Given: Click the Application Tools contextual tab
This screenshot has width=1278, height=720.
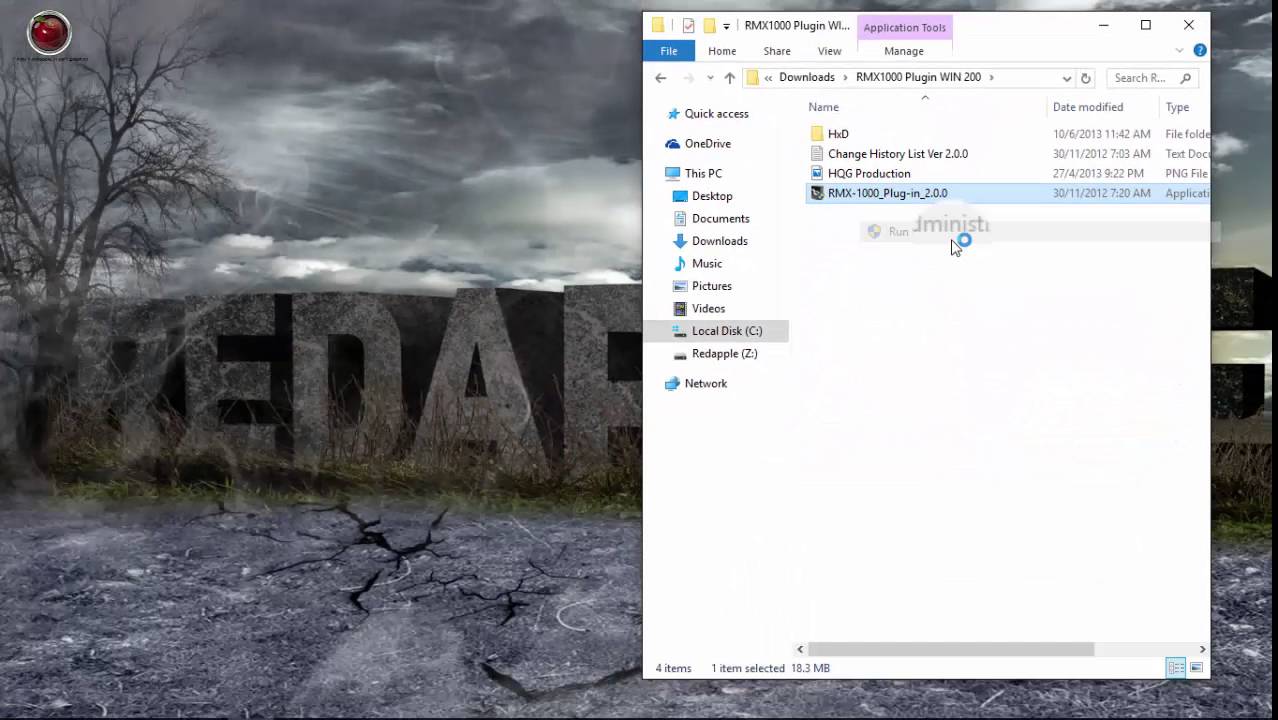Looking at the screenshot, I should click(x=905, y=28).
